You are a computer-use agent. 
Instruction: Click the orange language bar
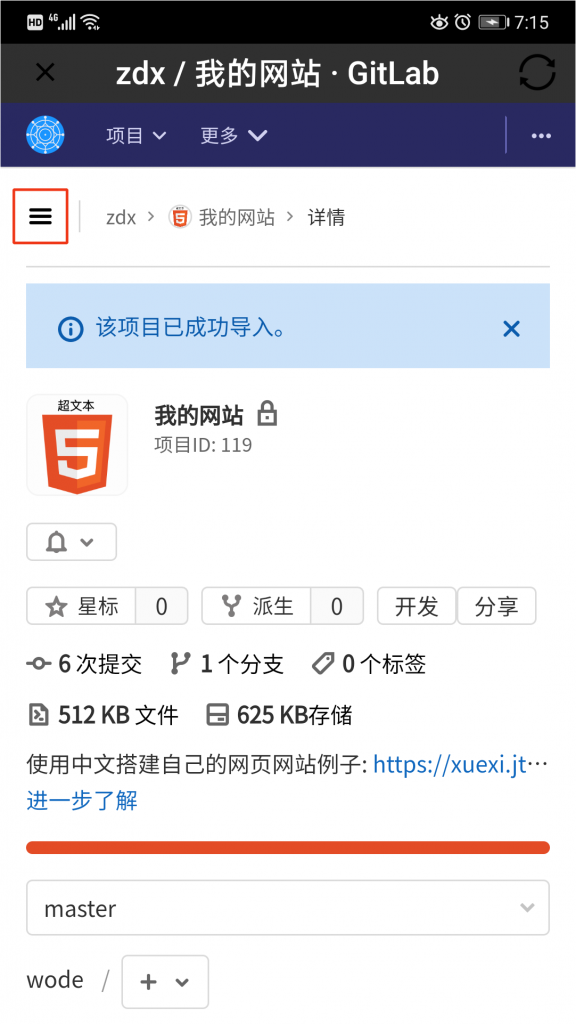(288, 848)
